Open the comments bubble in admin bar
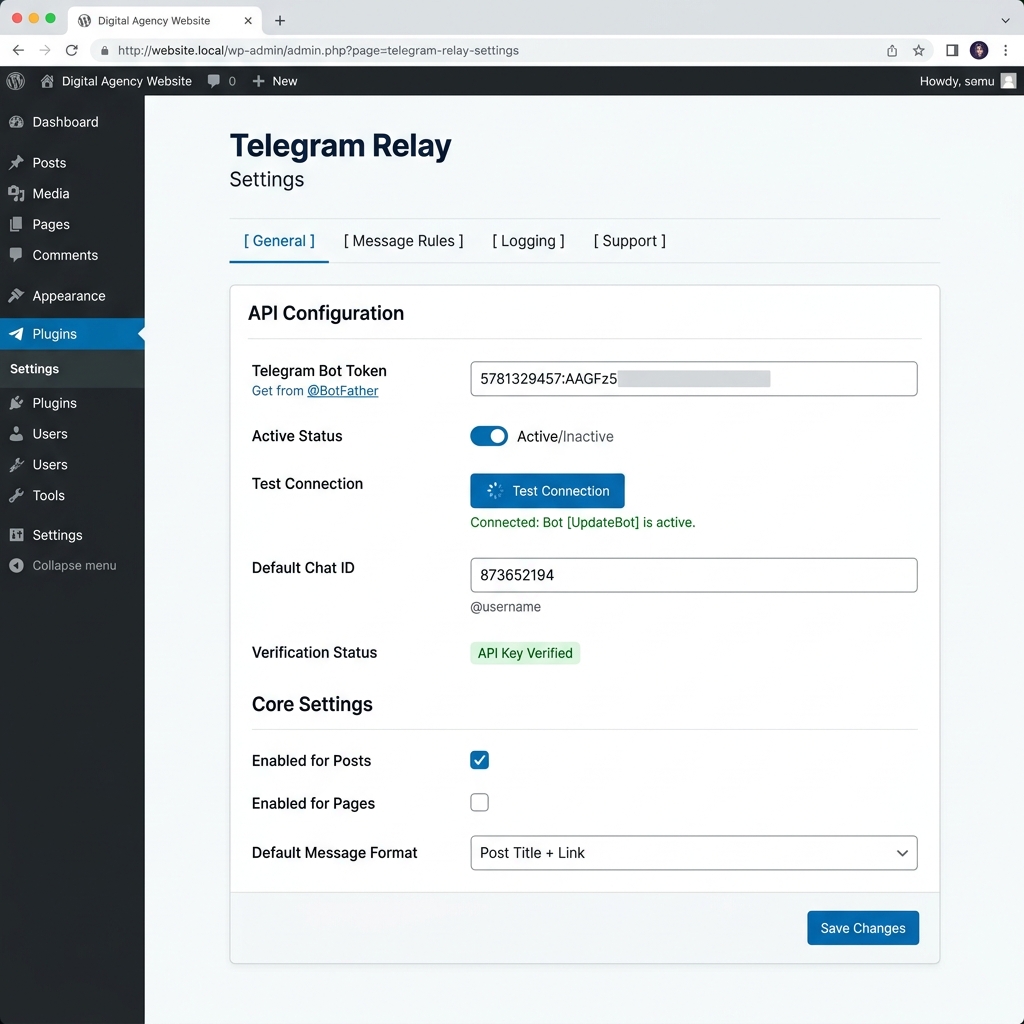Viewport: 1024px width, 1024px height. pyautogui.click(x=214, y=81)
